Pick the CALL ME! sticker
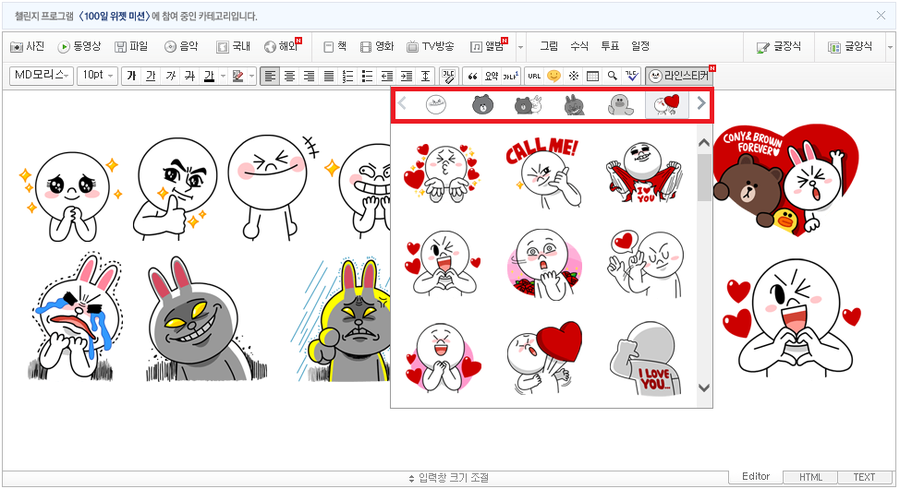Image resolution: width=900 pixels, height=489 pixels. [543, 172]
